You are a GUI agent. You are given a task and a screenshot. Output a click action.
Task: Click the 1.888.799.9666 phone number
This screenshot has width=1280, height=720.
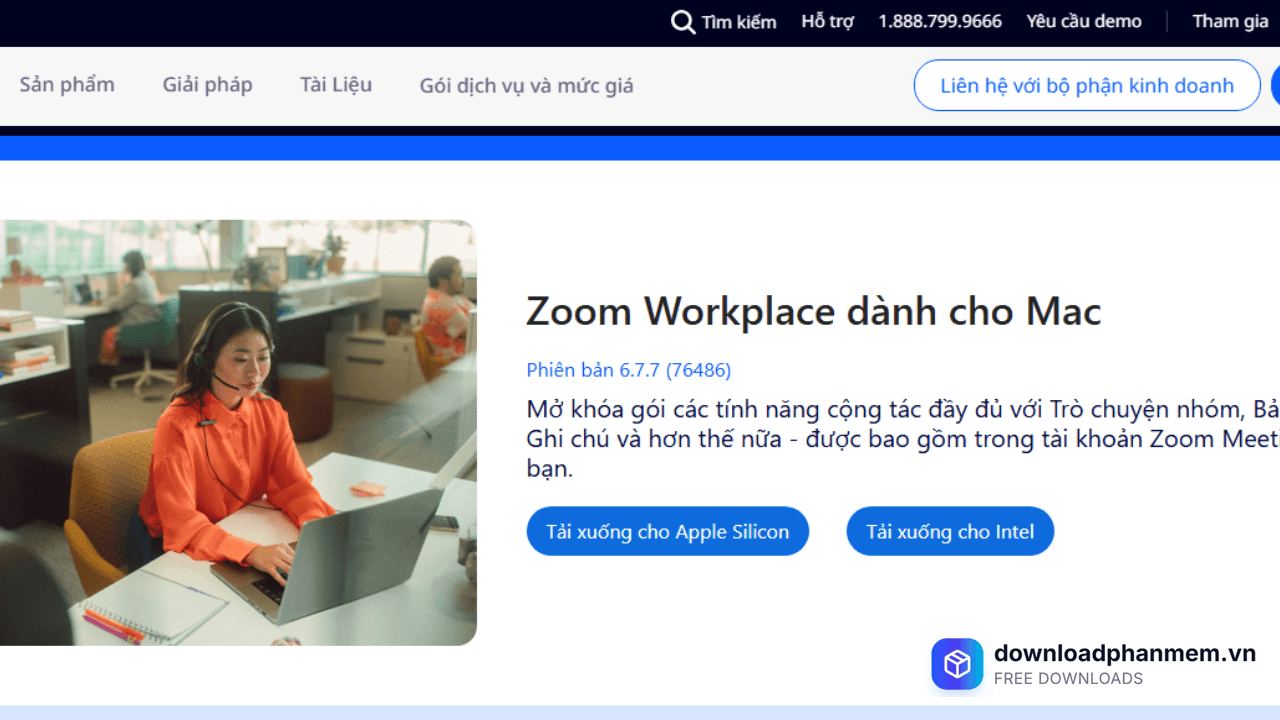pyautogui.click(x=940, y=22)
